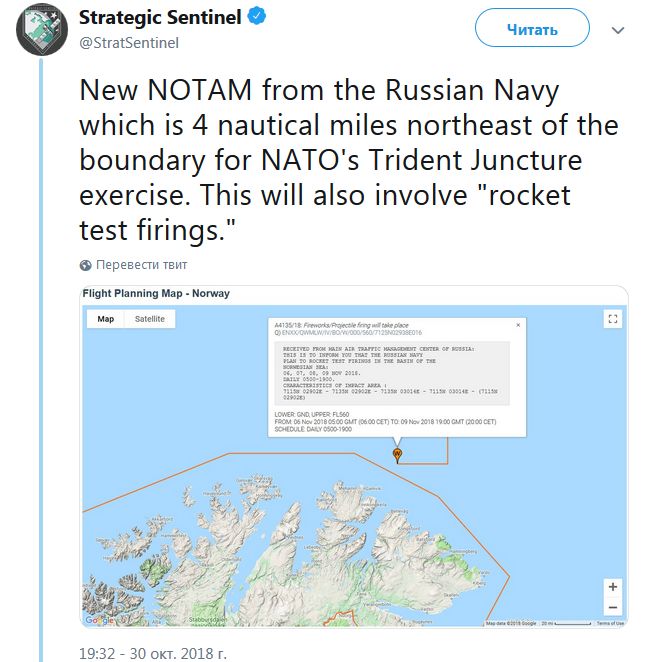Click the globe icon beside translate tweet
Screen dimensions: 652x662
(86, 265)
